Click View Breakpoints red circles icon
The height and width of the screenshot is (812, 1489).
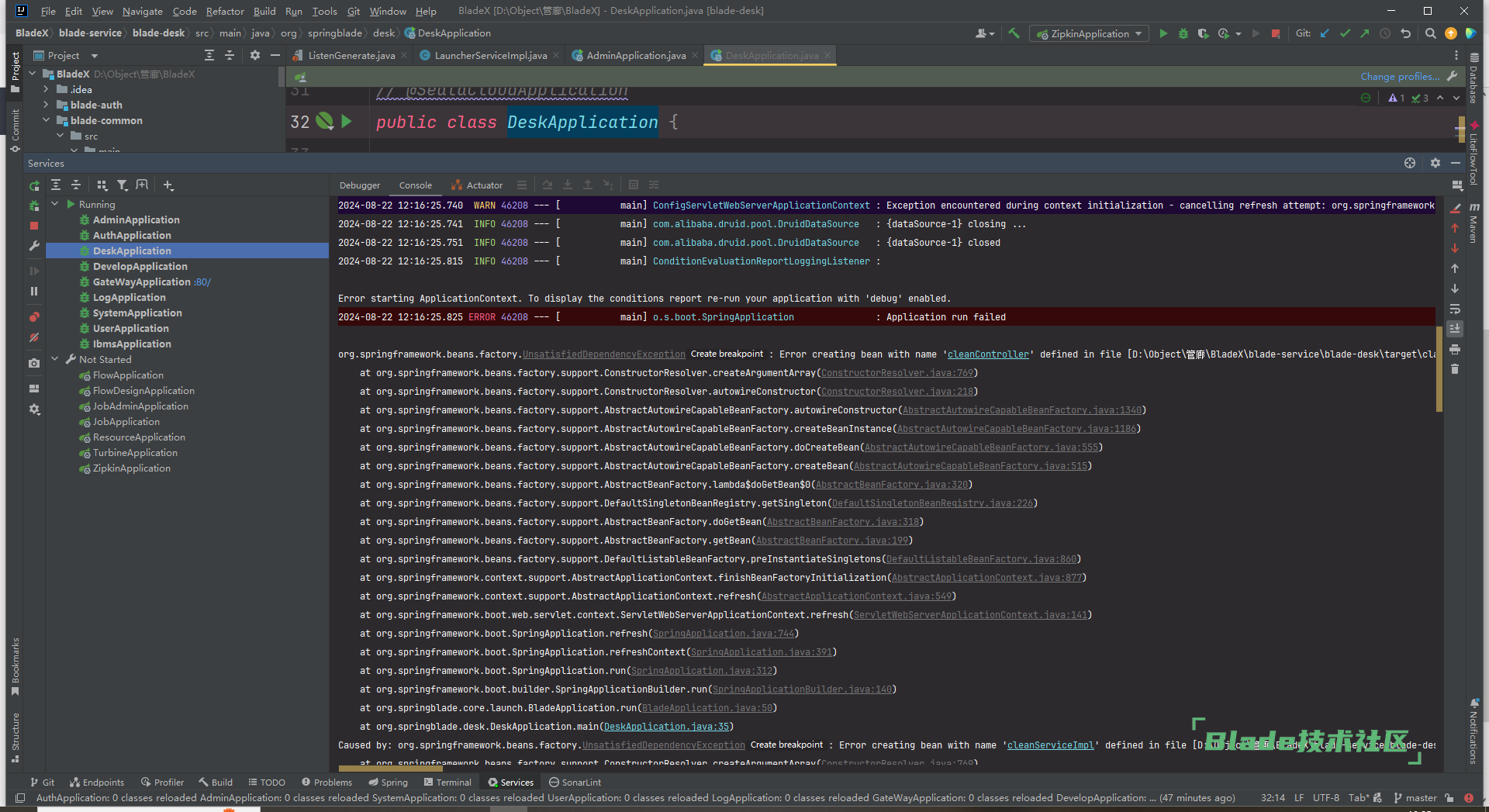[x=34, y=317]
